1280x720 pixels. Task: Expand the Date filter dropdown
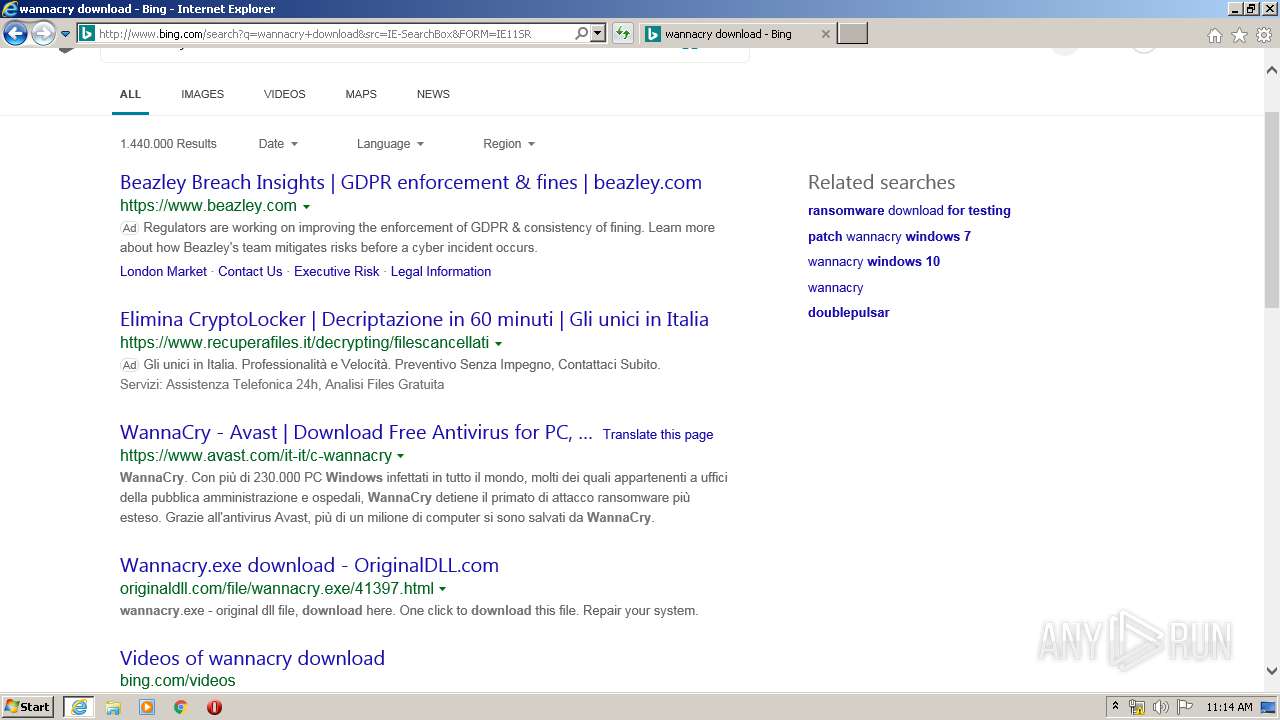(x=278, y=144)
